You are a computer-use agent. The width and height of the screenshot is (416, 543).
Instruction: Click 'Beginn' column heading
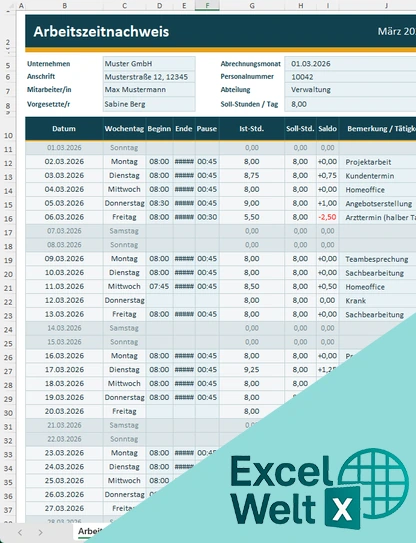159,128
